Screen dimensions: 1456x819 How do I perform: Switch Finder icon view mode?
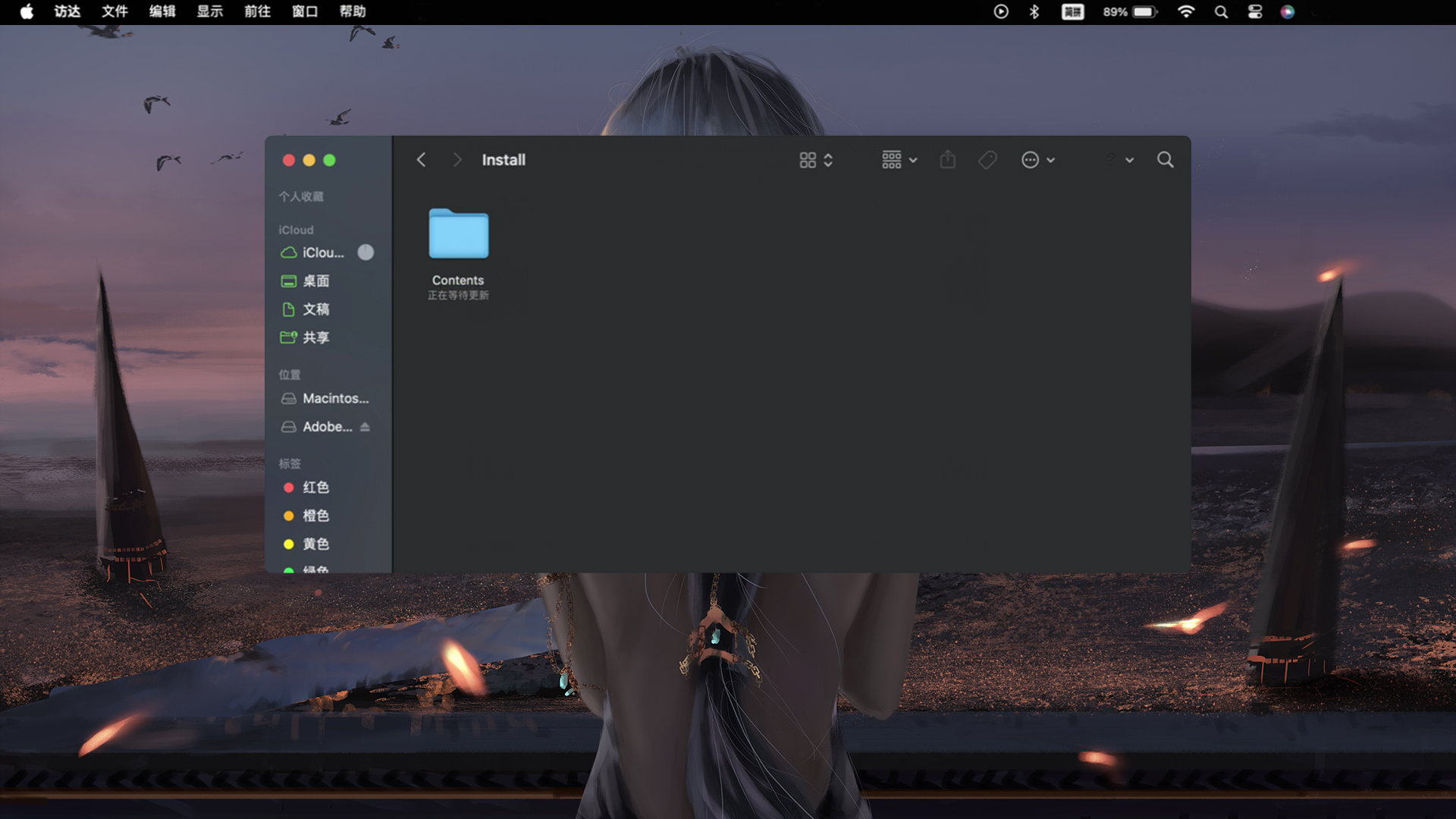[816, 160]
